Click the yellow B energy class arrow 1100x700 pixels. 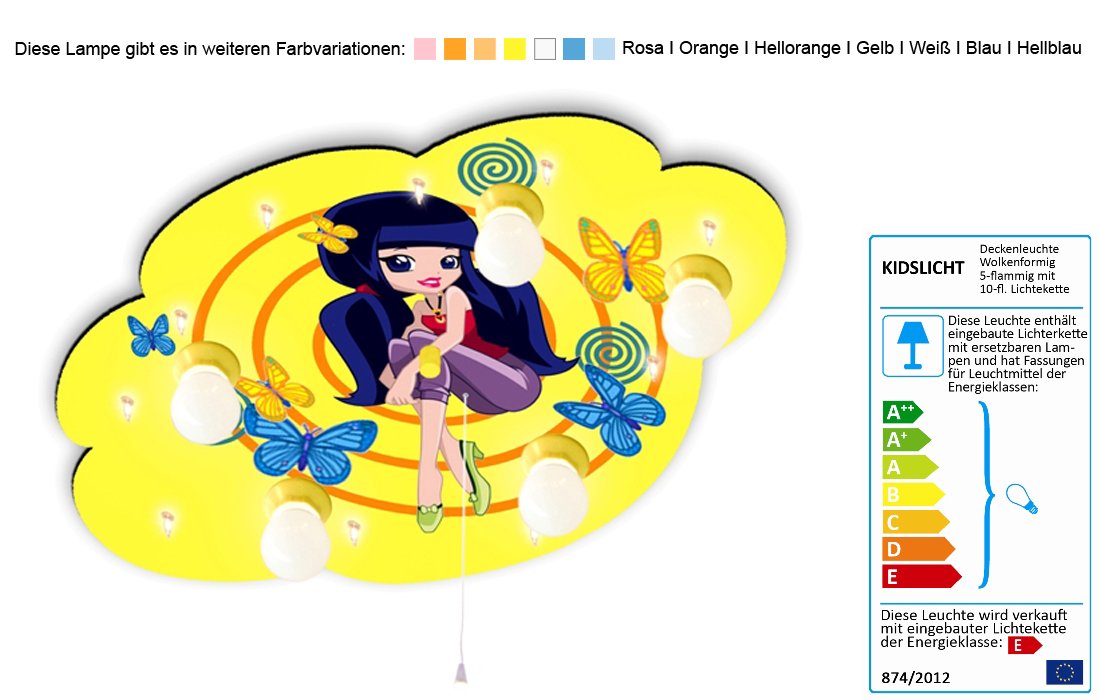tap(913, 494)
